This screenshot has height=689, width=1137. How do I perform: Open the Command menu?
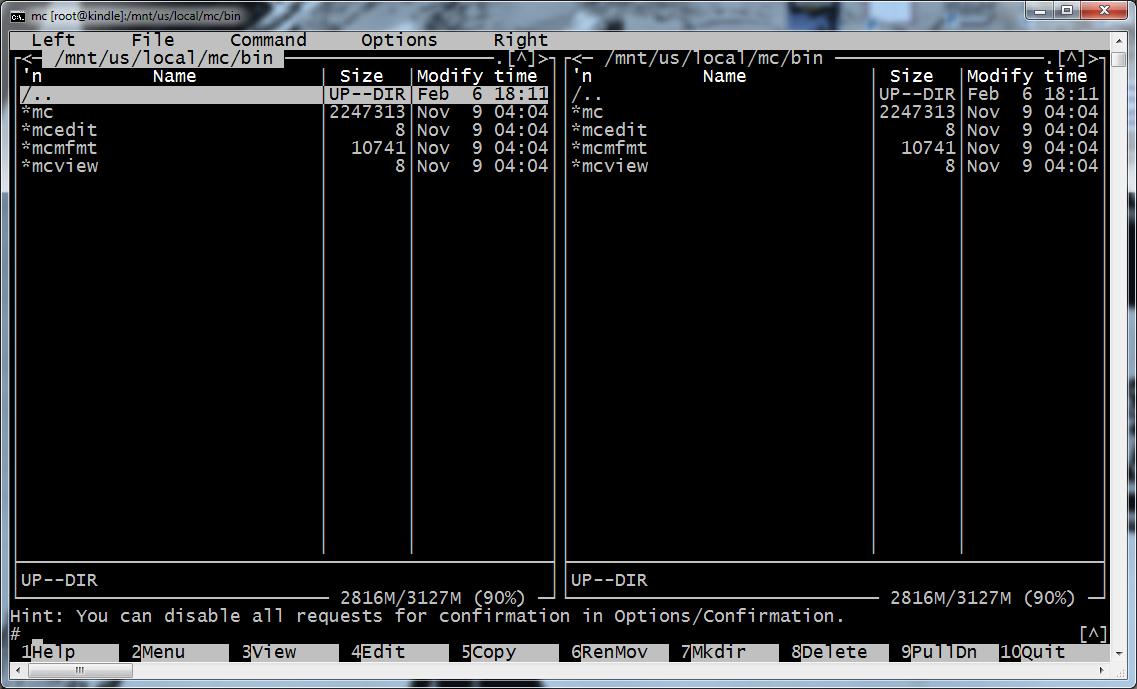pyautogui.click(x=268, y=40)
